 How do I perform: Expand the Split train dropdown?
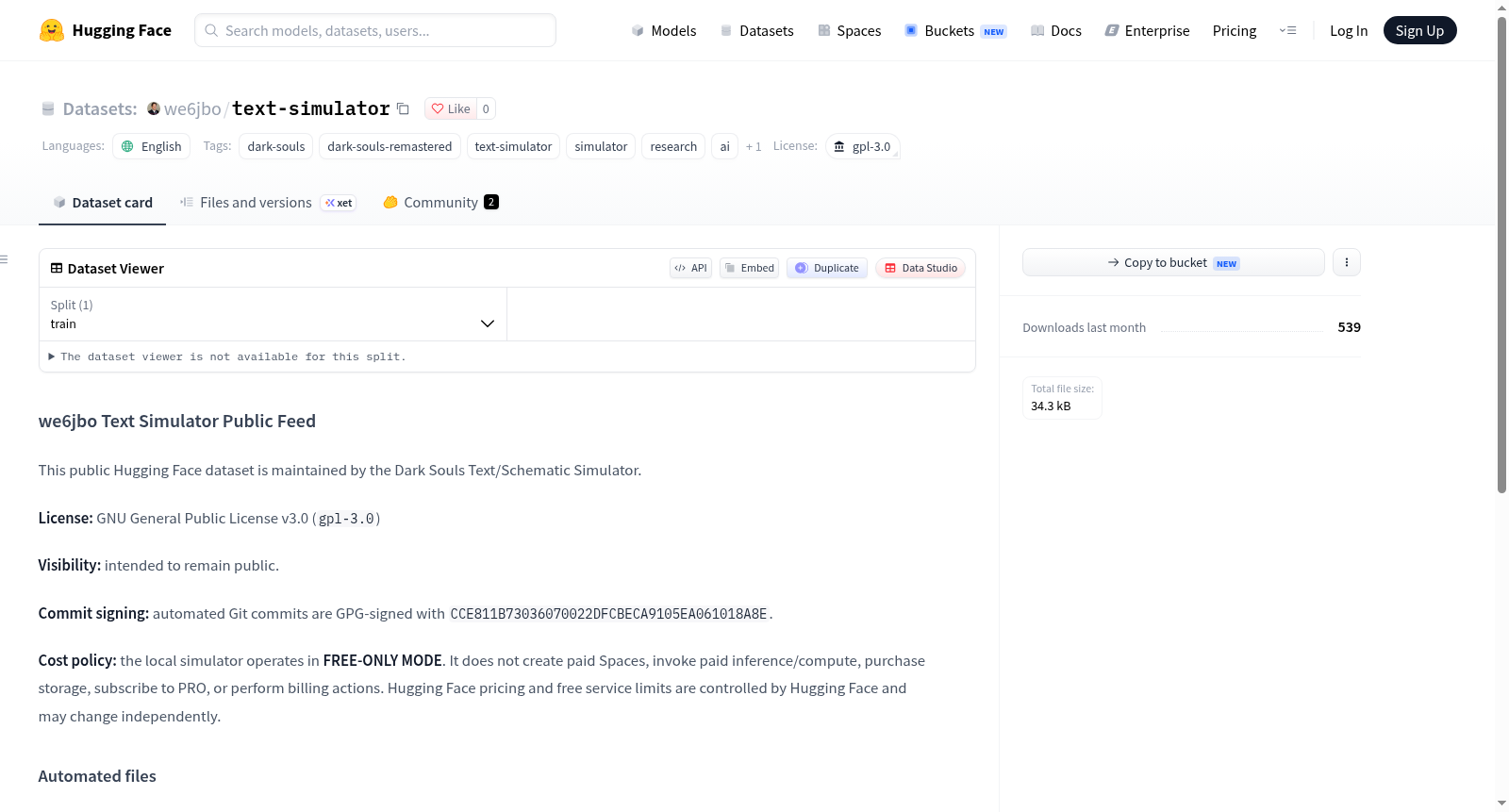coord(273,314)
